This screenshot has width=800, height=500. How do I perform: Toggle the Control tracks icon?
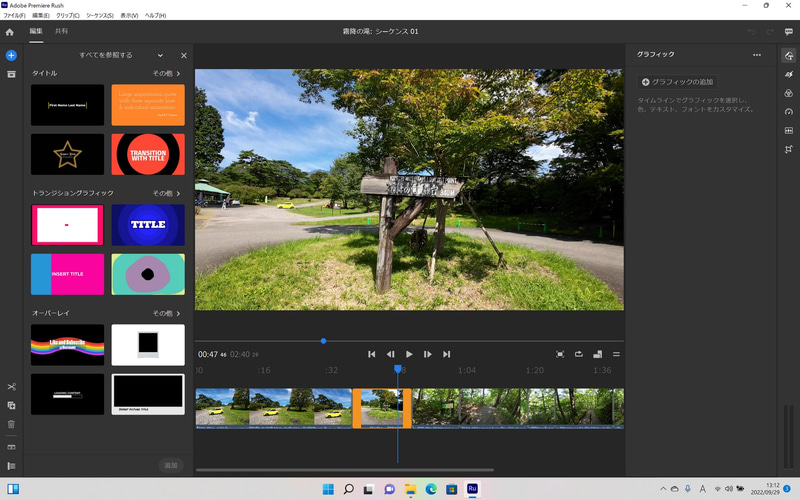[x=11, y=466]
